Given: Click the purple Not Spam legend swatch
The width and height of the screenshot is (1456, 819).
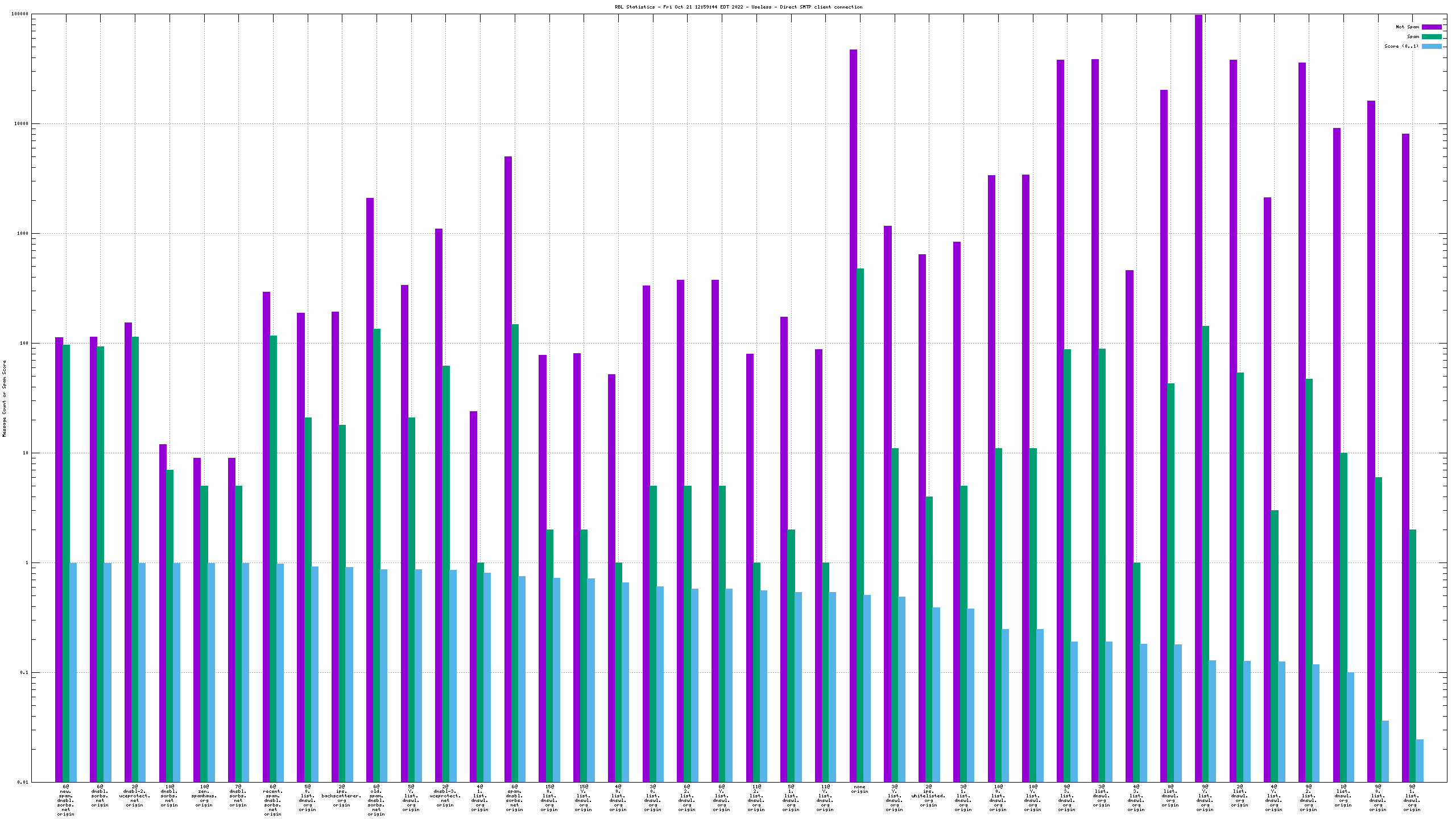Looking at the screenshot, I should point(1432,27).
